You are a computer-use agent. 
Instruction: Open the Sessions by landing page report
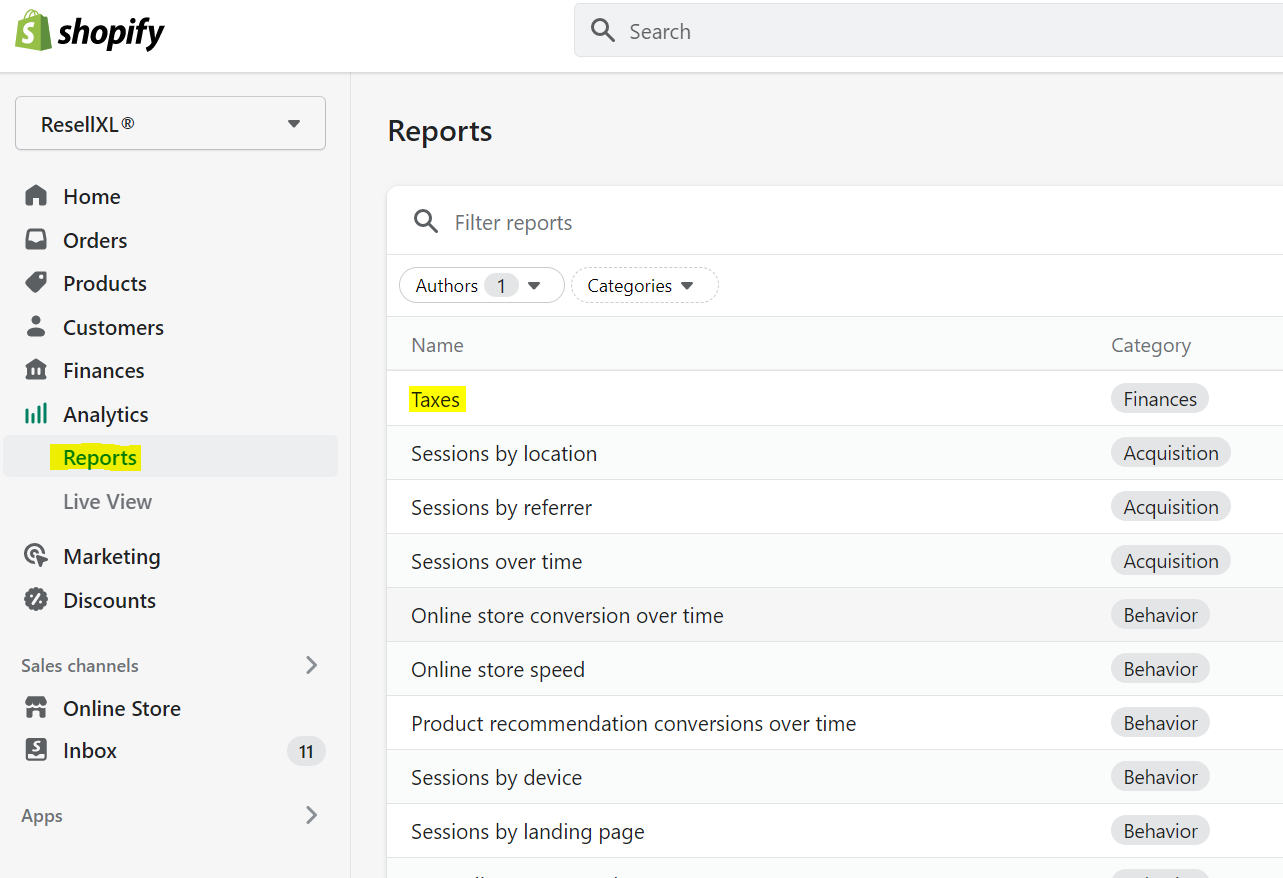point(528,832)
